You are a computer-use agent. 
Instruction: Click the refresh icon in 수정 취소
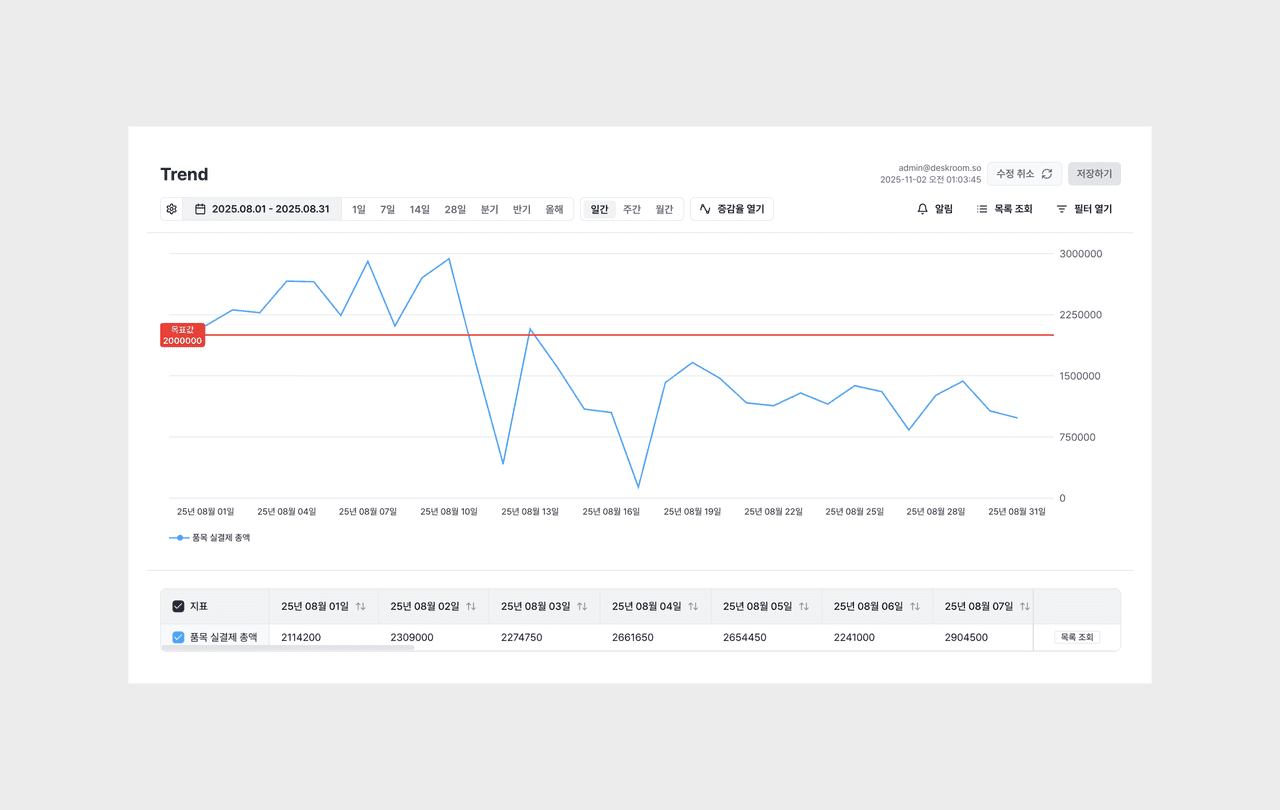1047,174
